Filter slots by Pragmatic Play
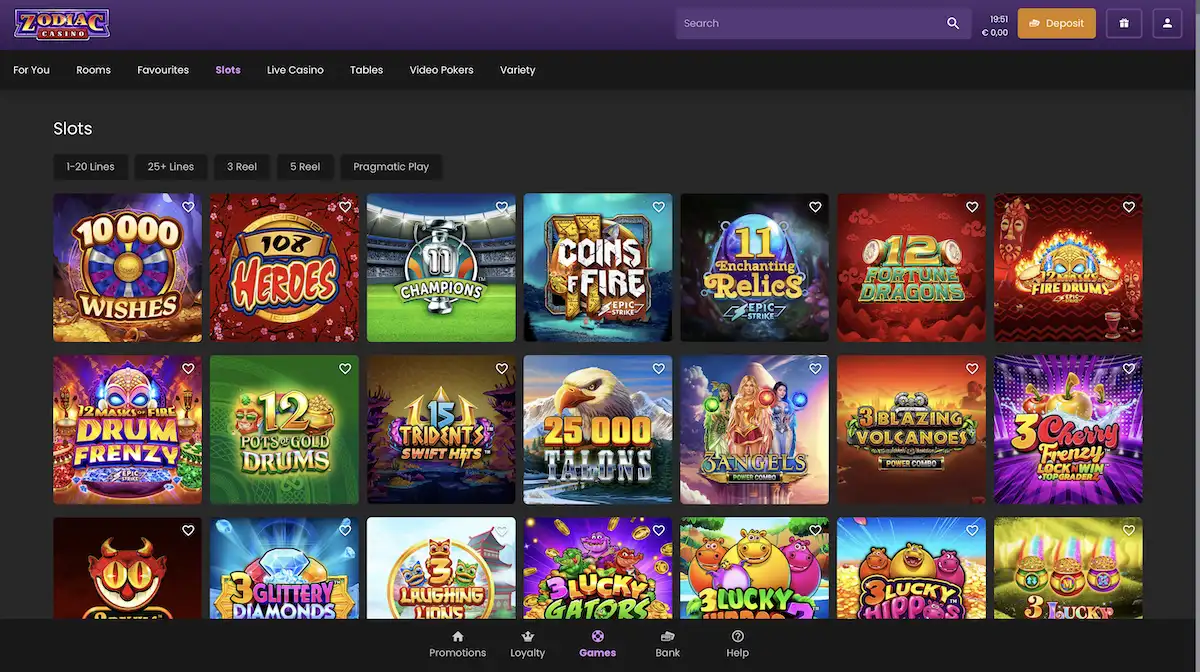The image size is (1200, 672). tap(391, 167)
